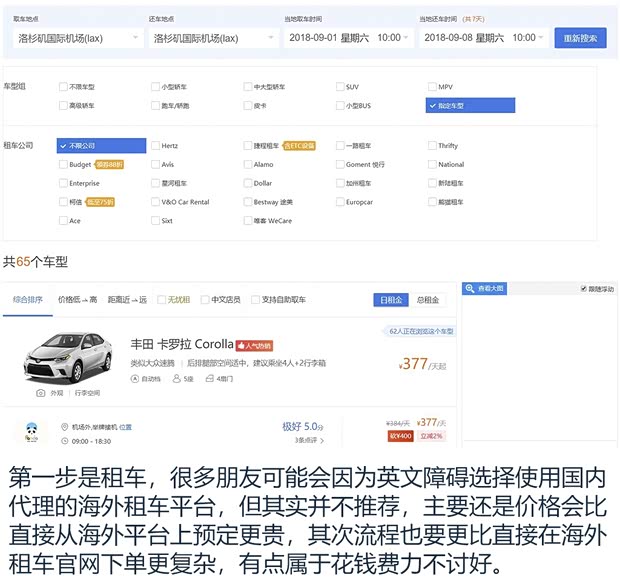Tick the Europcar checkbox
The height and width of the screenshot is (581, 620).
click(x=340, y=202)
